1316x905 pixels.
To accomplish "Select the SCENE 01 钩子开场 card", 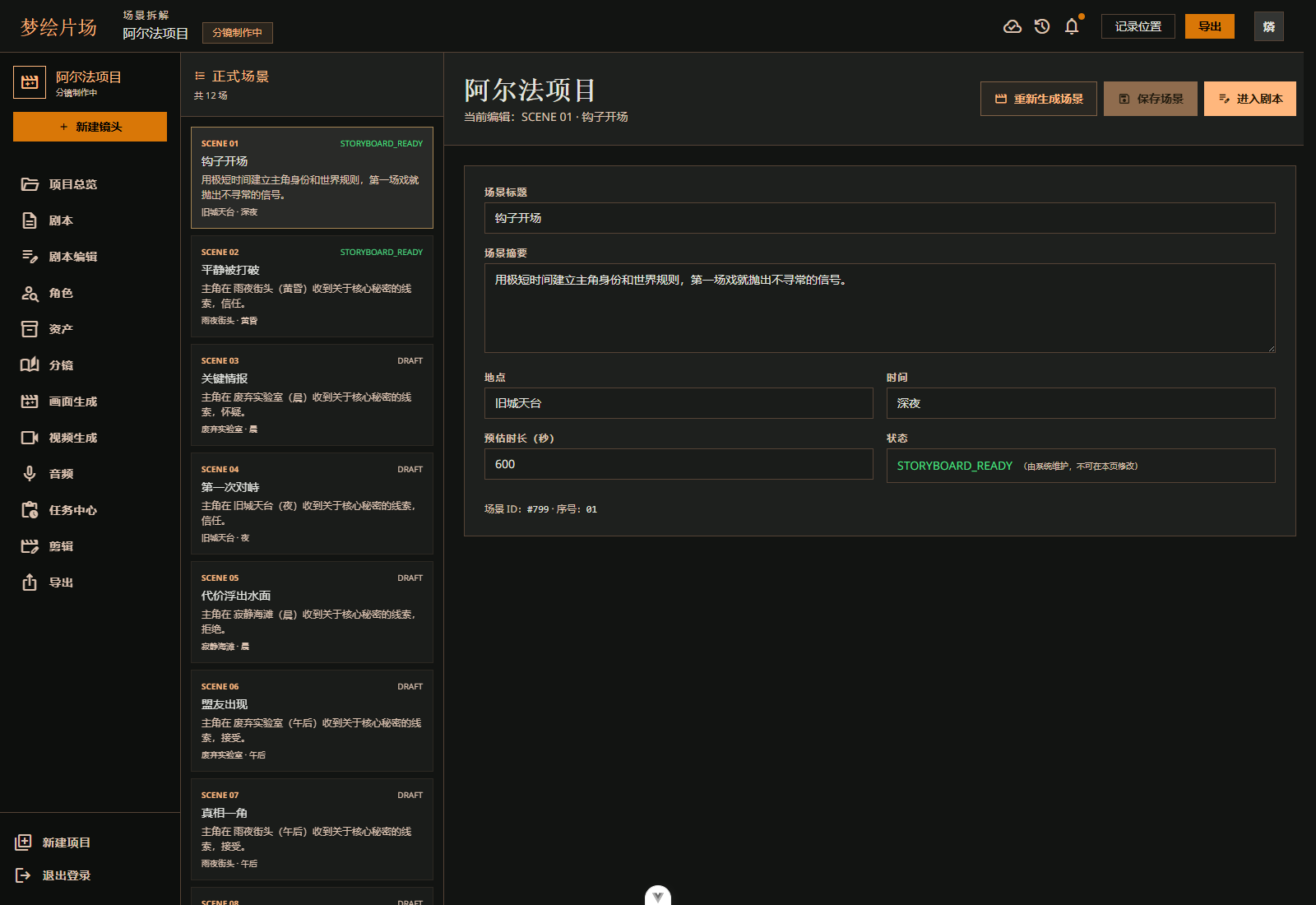I will pos(312,178).
